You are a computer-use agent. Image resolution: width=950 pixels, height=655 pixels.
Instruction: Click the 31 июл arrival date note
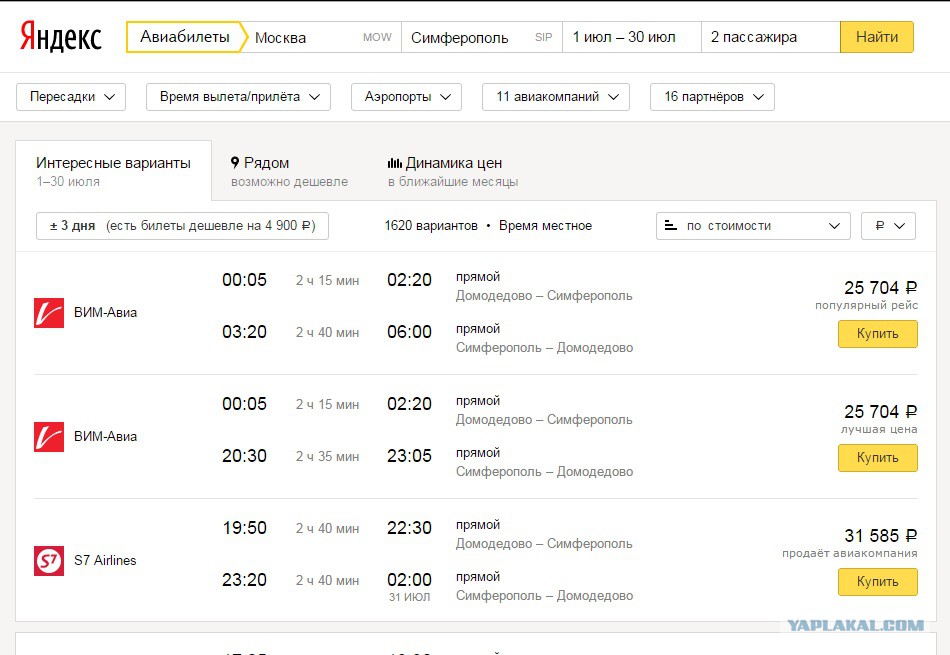click(410, 597)
